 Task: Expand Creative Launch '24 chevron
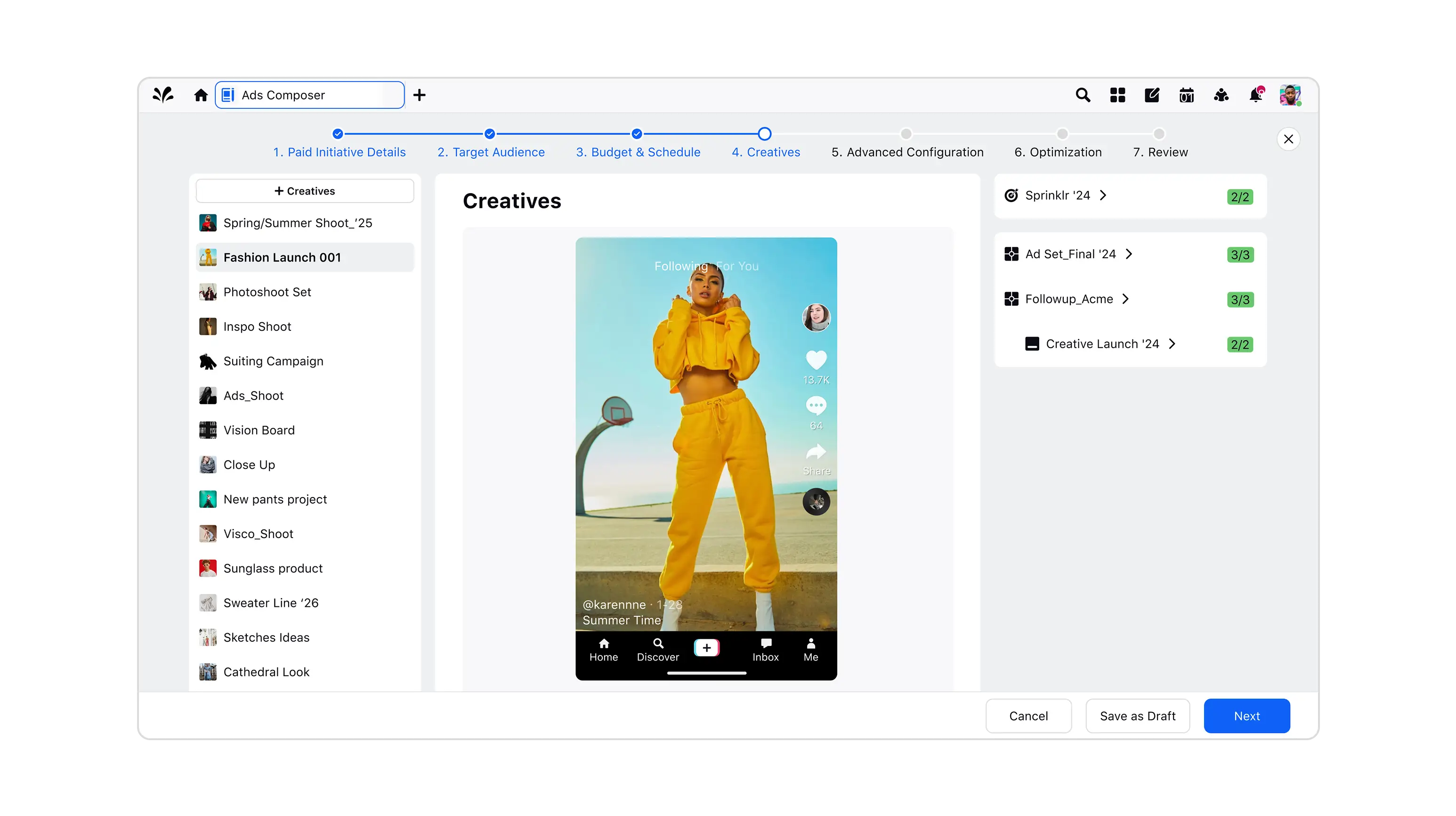point(1172,344)
